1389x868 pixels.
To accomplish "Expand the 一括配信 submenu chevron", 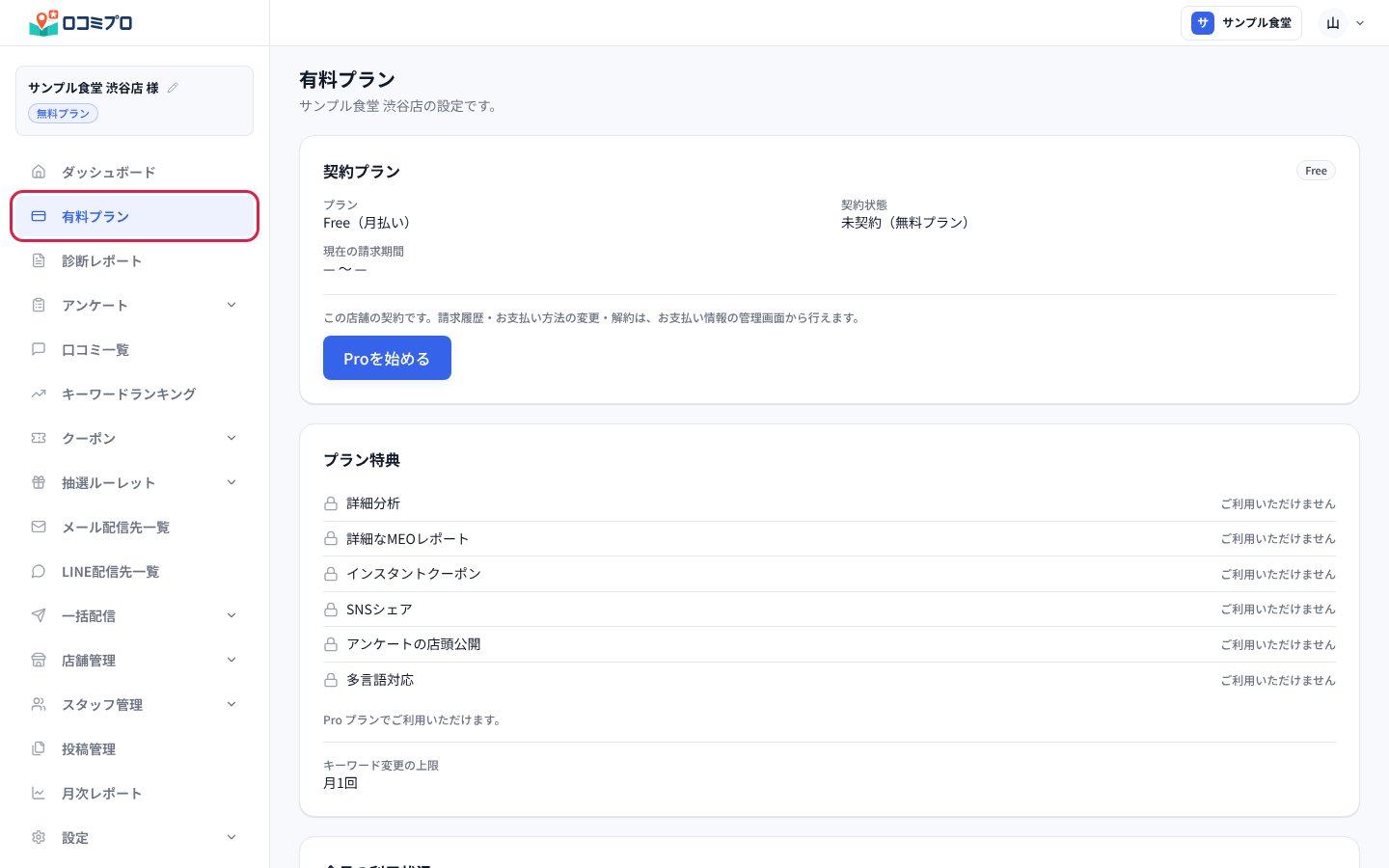I will (x=231, y=615).
